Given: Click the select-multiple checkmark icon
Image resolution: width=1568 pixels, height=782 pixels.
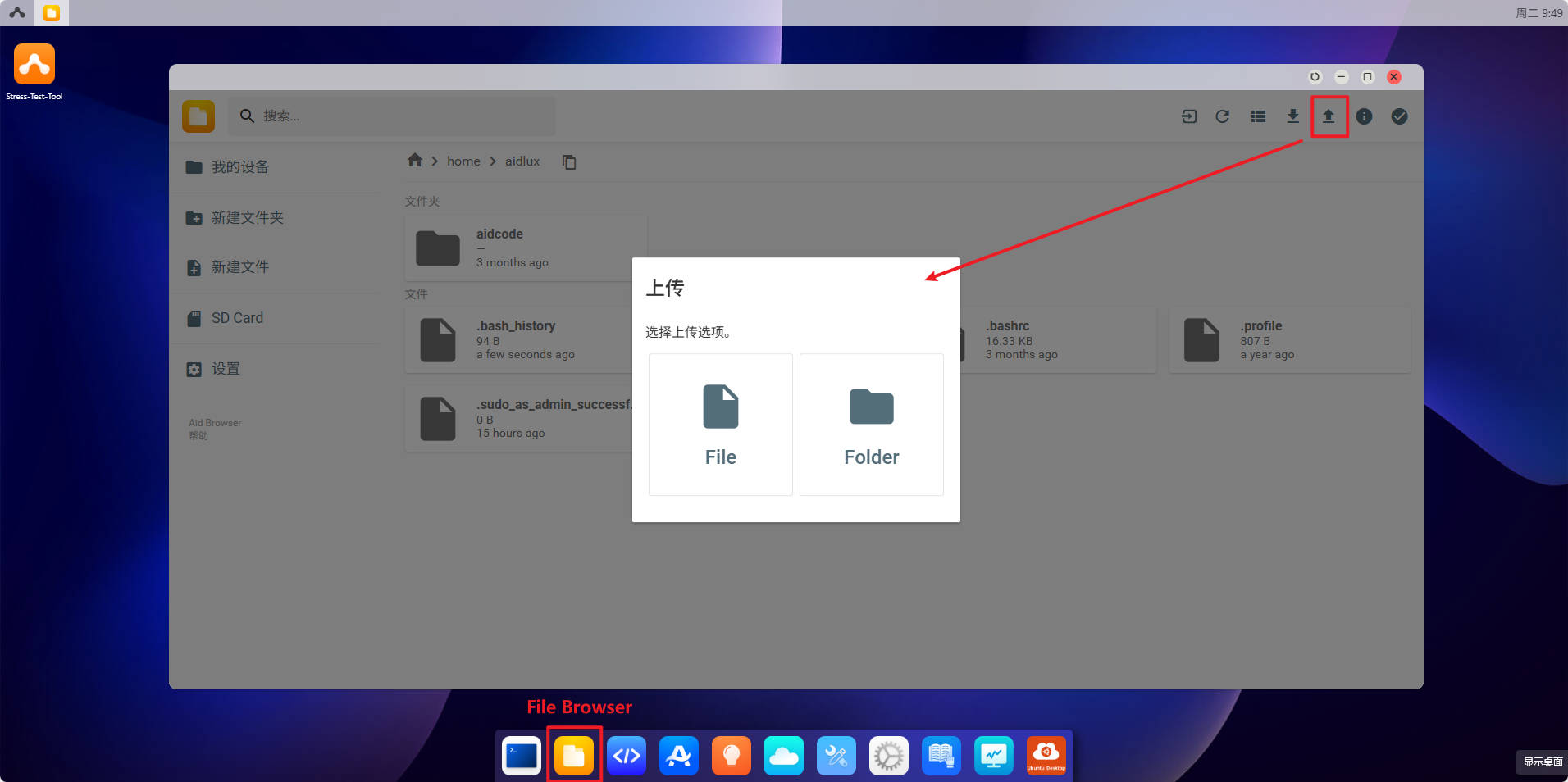Looking at the screenshot, I should (x=1399, y=116).
